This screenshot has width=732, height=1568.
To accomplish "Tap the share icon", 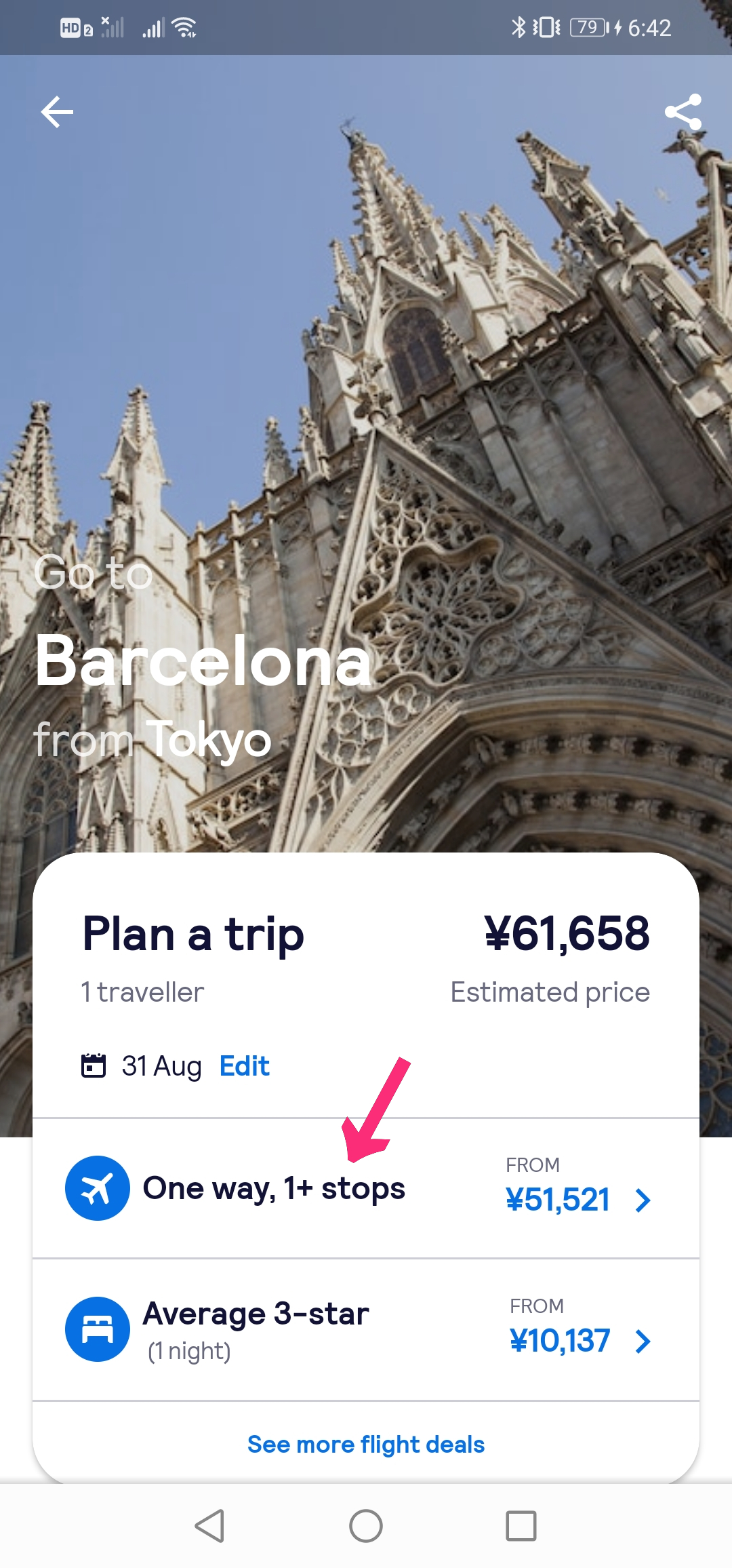I will pyautogui.click(x=683, y=112).
